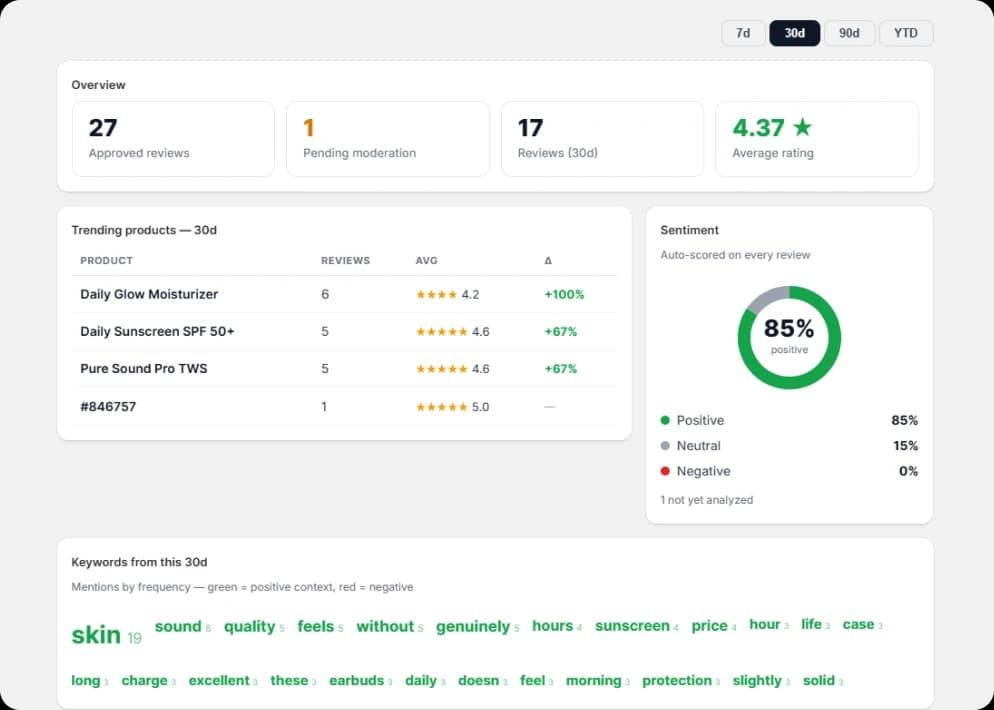The width and height of the screenshot is (994, 710).
Task: Open the Reviews (30d) card
Action: pos(602,139)
